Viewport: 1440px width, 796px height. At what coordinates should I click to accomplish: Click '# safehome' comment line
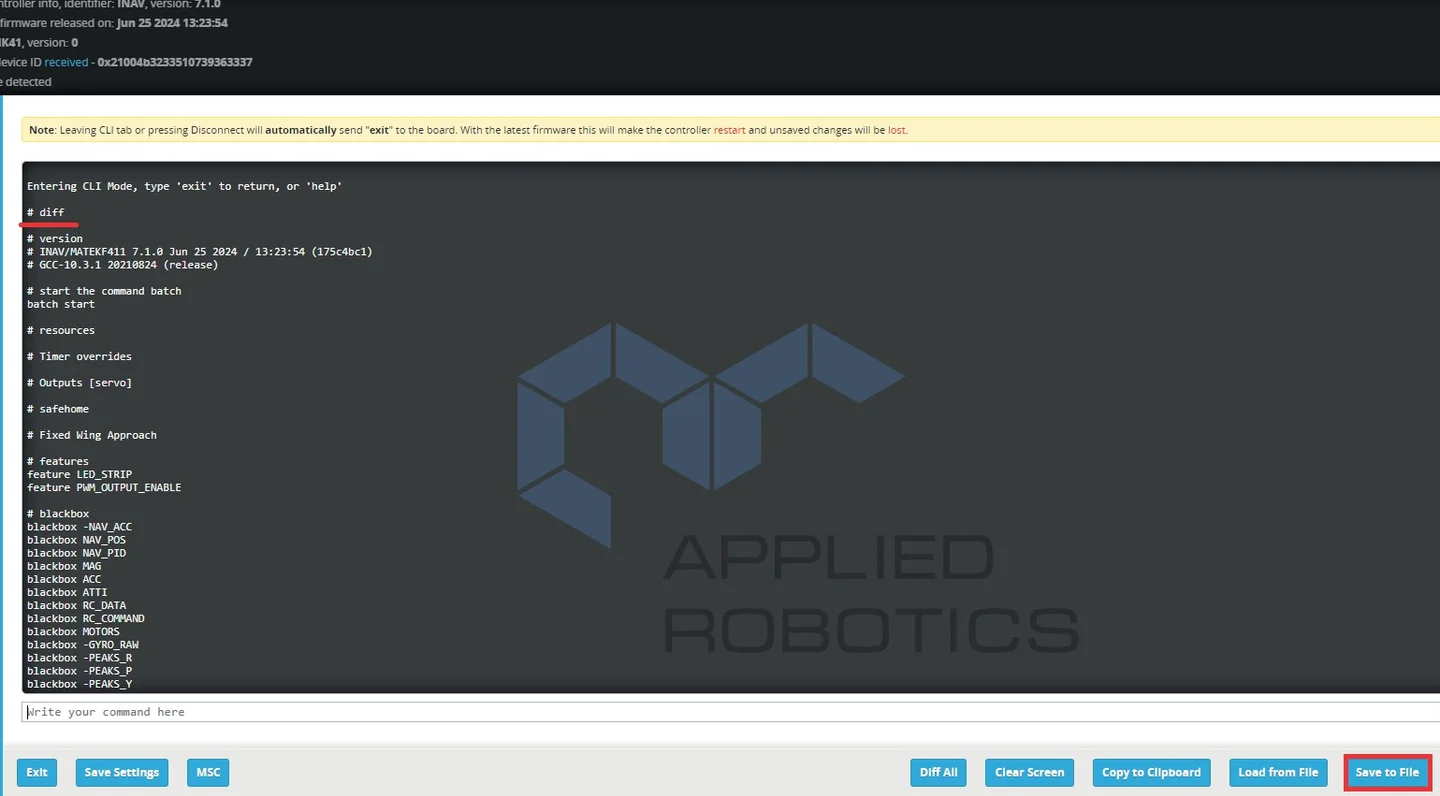58,409
